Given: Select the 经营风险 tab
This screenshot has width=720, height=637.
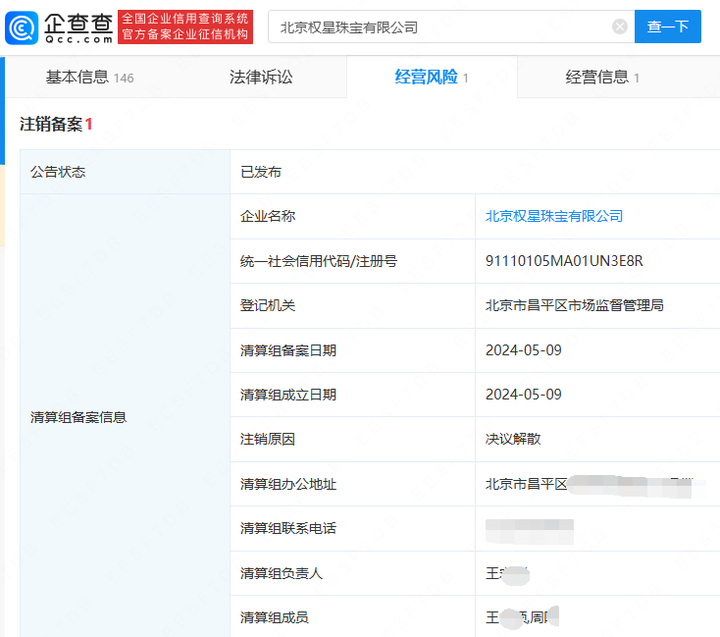Looking at the screenshot, I should [432, 77].
